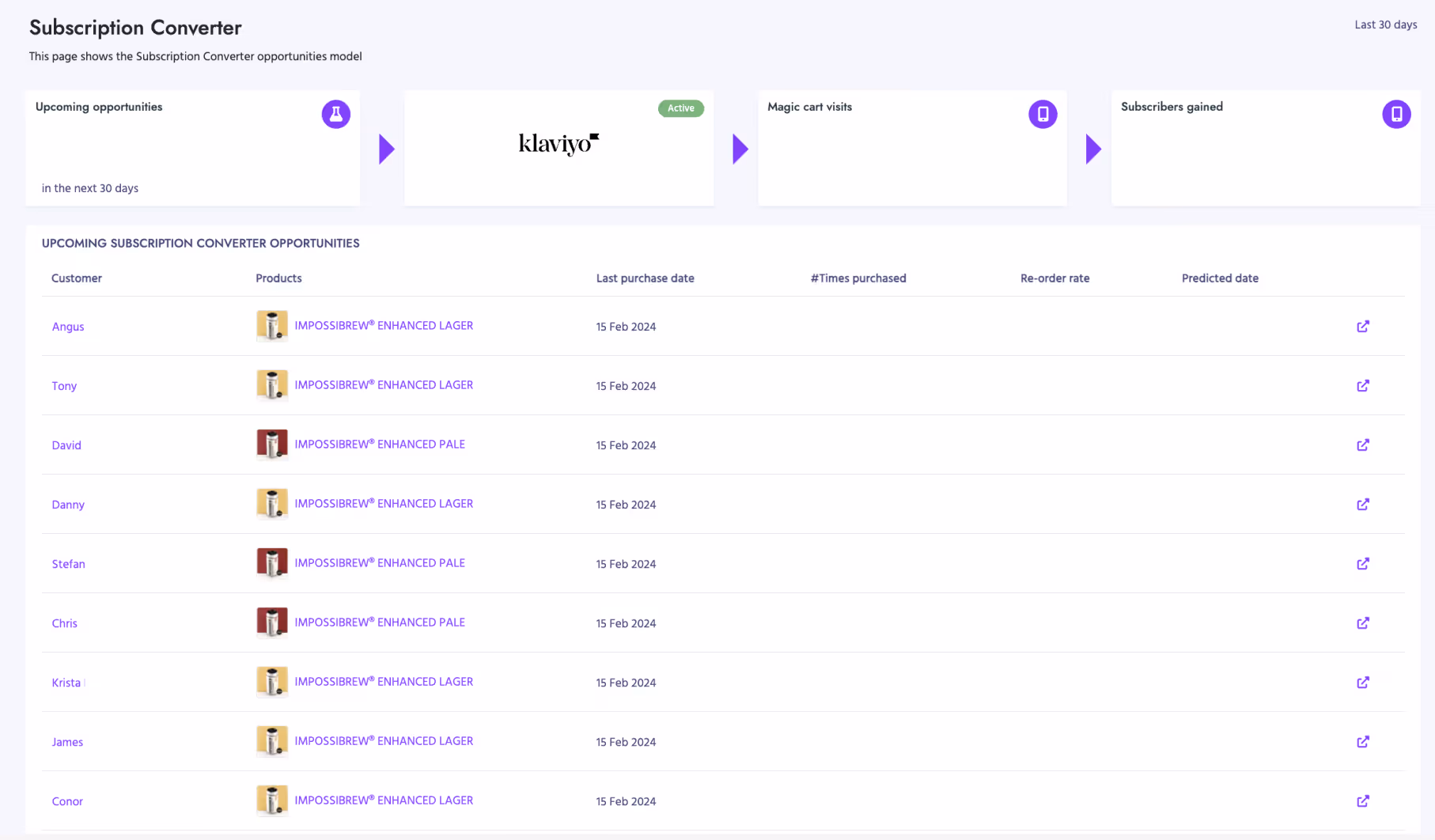Click the lager can thumbnail in Tony row
This screenshot has width=1435, height=840.
coord(272,385)
